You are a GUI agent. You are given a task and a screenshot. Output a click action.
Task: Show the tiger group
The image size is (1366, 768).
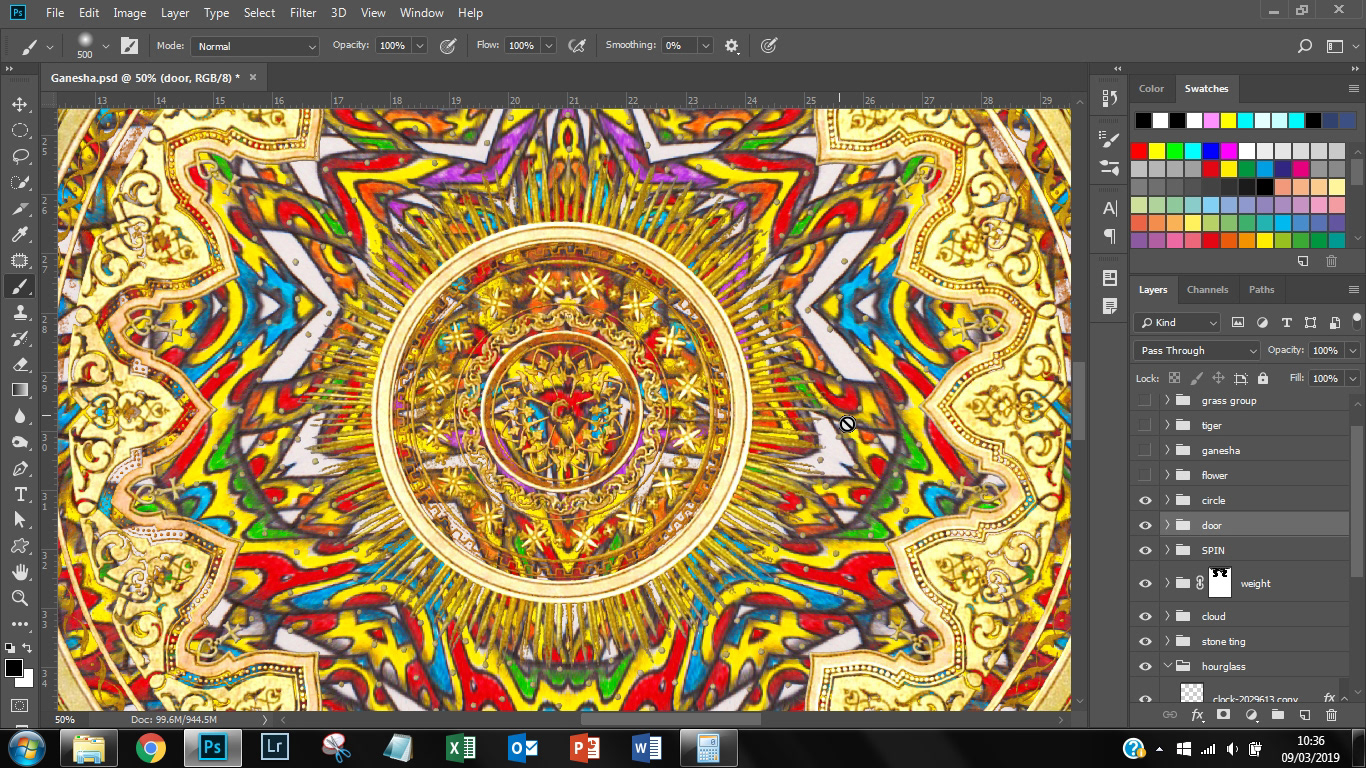point(1145,425)
